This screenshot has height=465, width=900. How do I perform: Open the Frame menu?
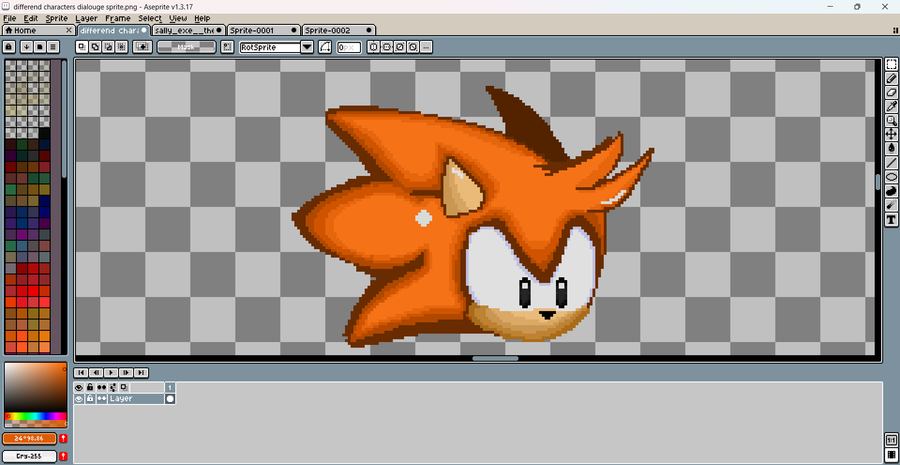118,18
